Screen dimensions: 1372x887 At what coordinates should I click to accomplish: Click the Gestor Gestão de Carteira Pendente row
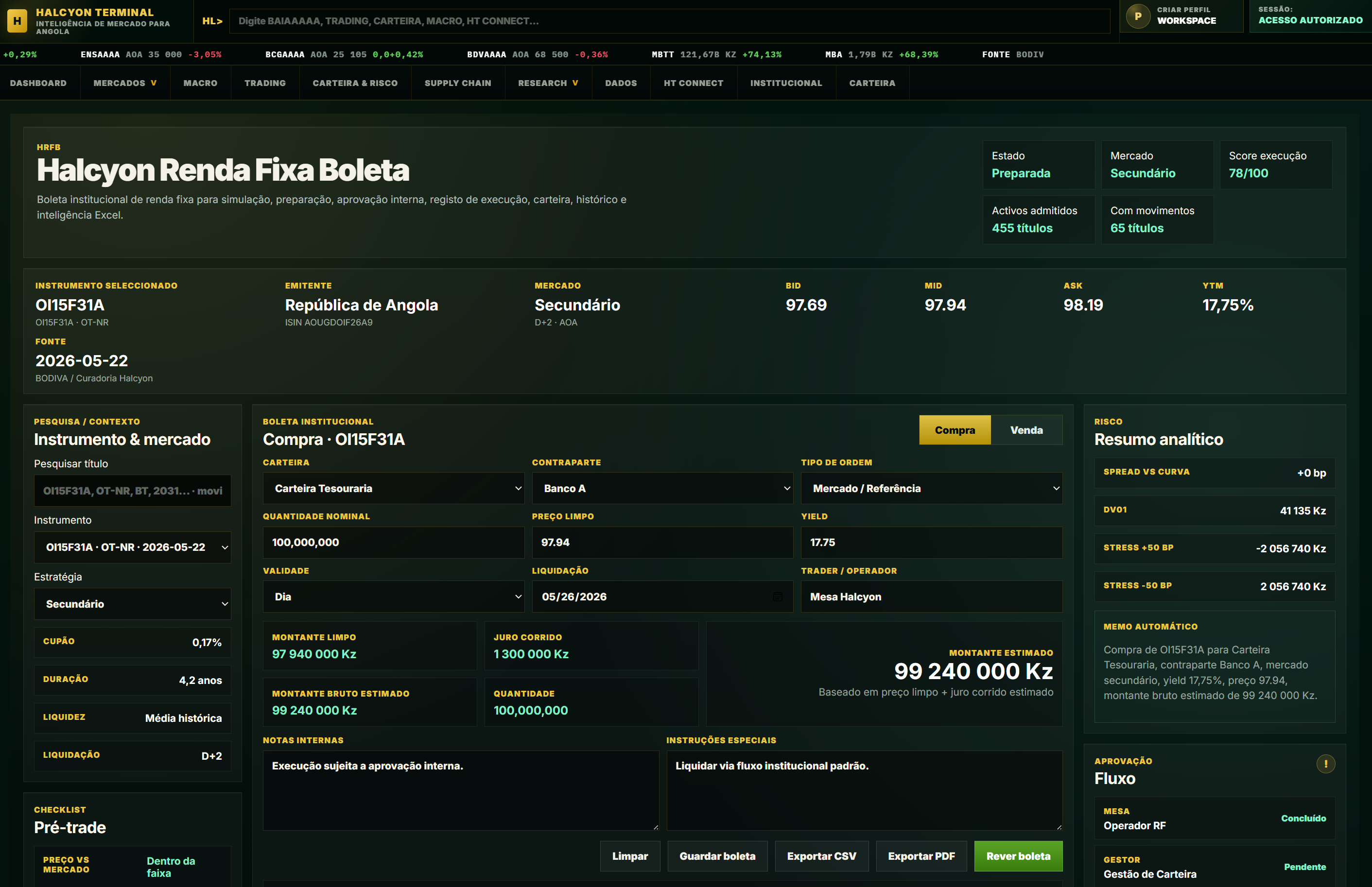pyautogui.click(x=1215, y=867)
